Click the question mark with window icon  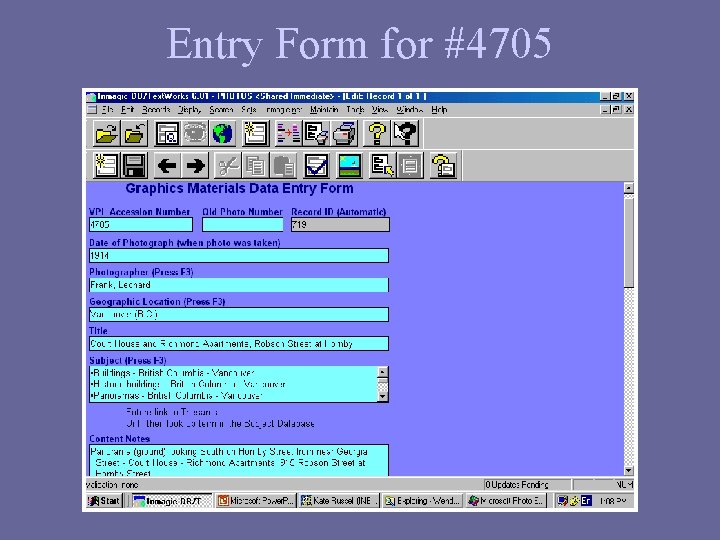coord(443,165)
